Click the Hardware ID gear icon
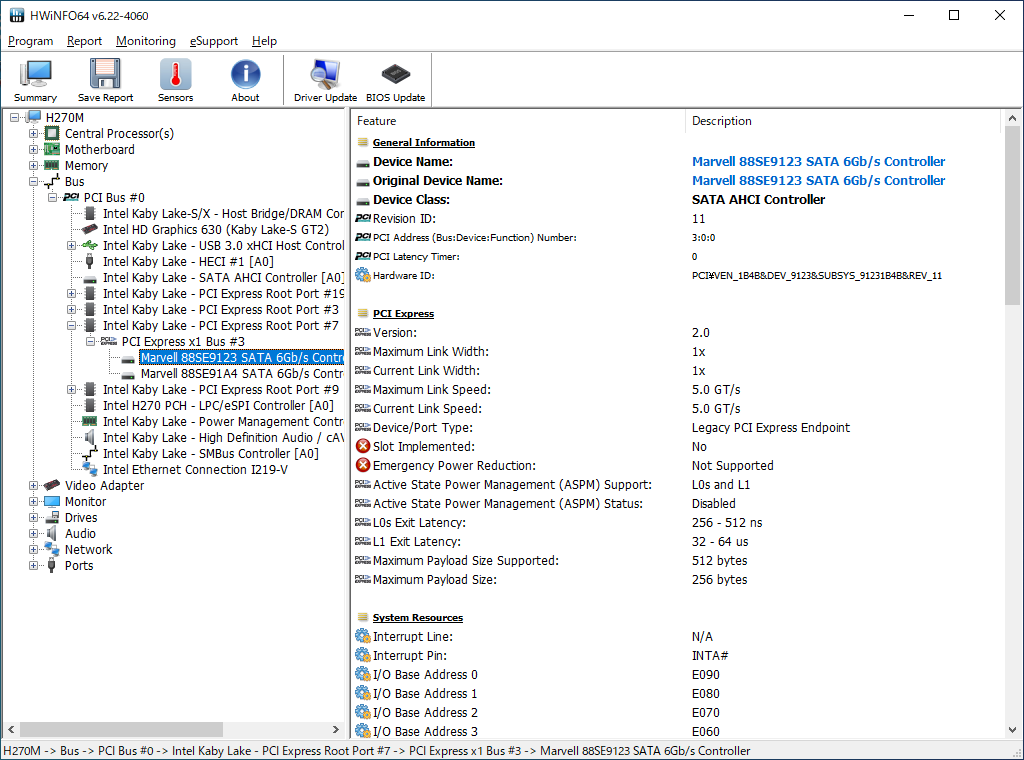 (x=362, y=276)
